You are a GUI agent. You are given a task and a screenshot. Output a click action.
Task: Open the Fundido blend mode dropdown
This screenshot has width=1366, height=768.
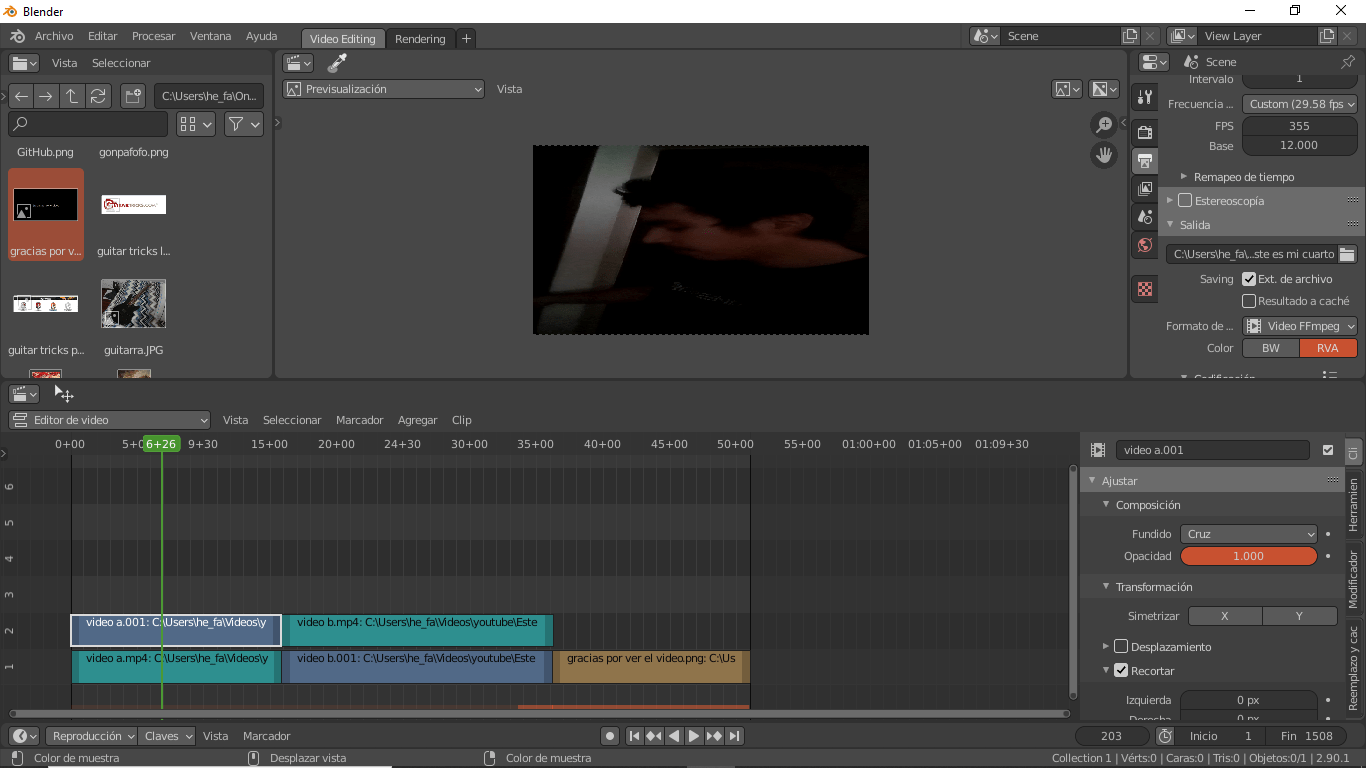1249,534
